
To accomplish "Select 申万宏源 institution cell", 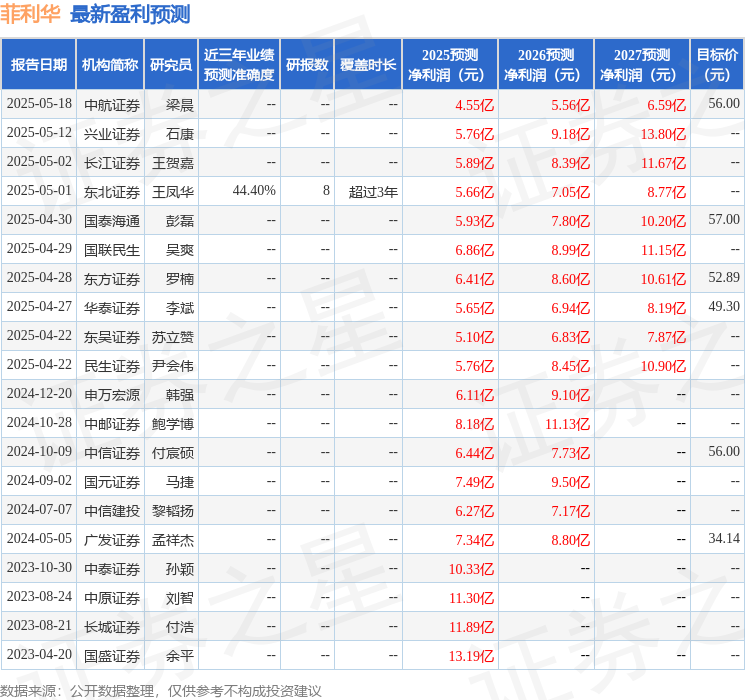I will point(112,395).
